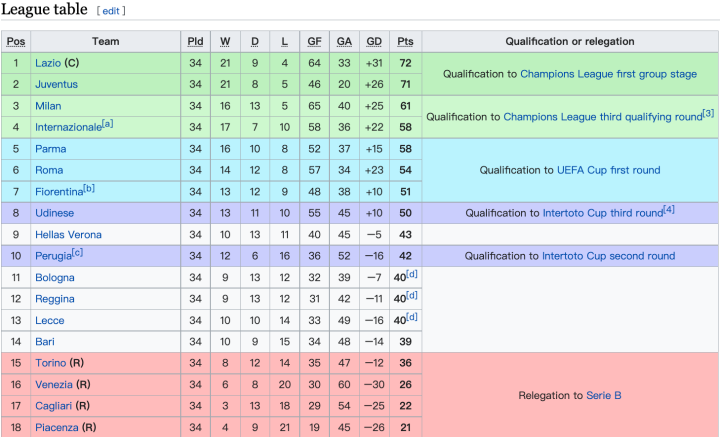Open Champions League third qualifying round link
This screenshot has height=437, width=720.
pyautogui.click(x=602, y=117)
